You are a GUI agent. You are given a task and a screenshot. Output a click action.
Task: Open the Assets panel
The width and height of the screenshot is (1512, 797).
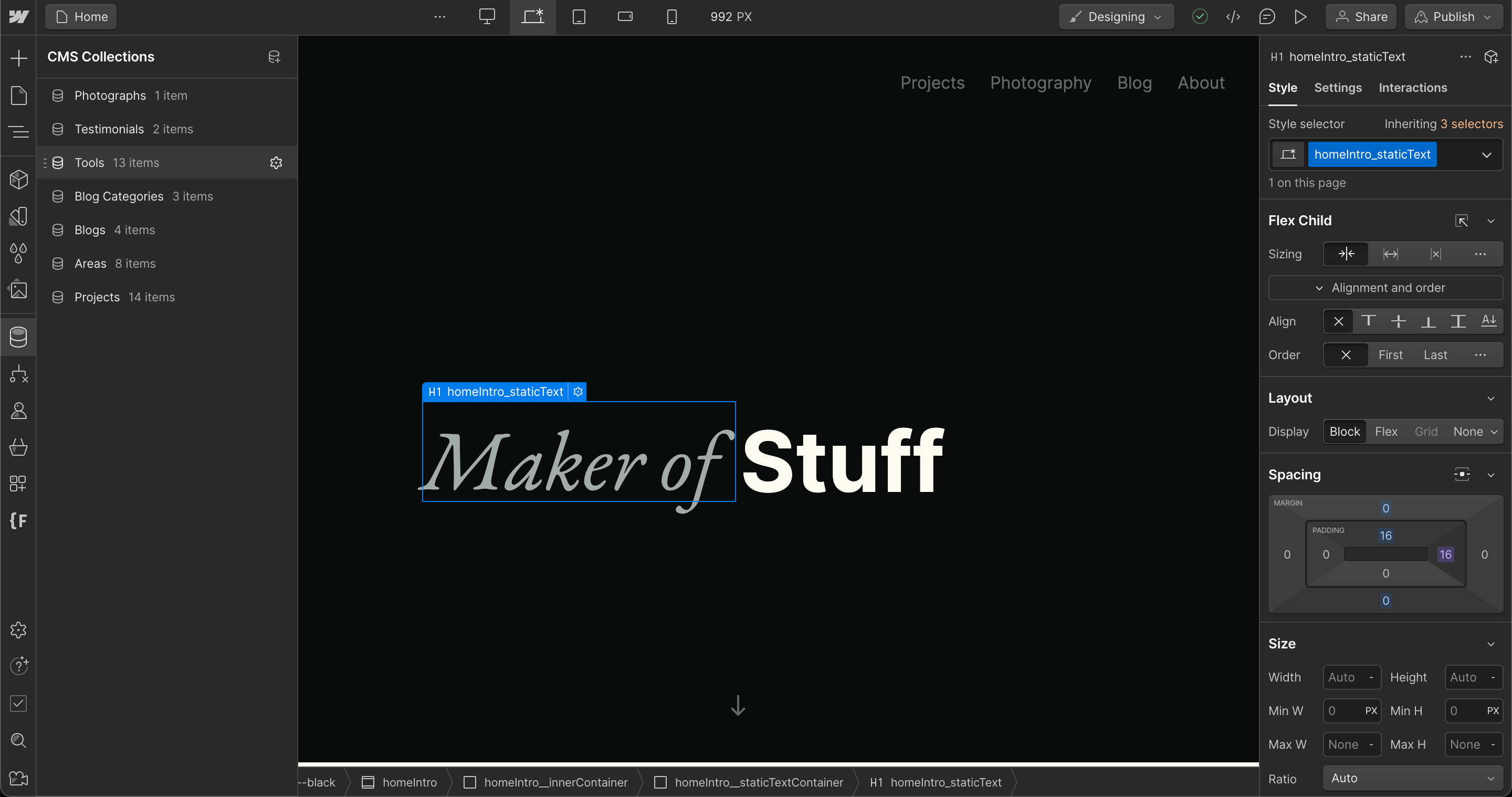click(x=19, y=289)
